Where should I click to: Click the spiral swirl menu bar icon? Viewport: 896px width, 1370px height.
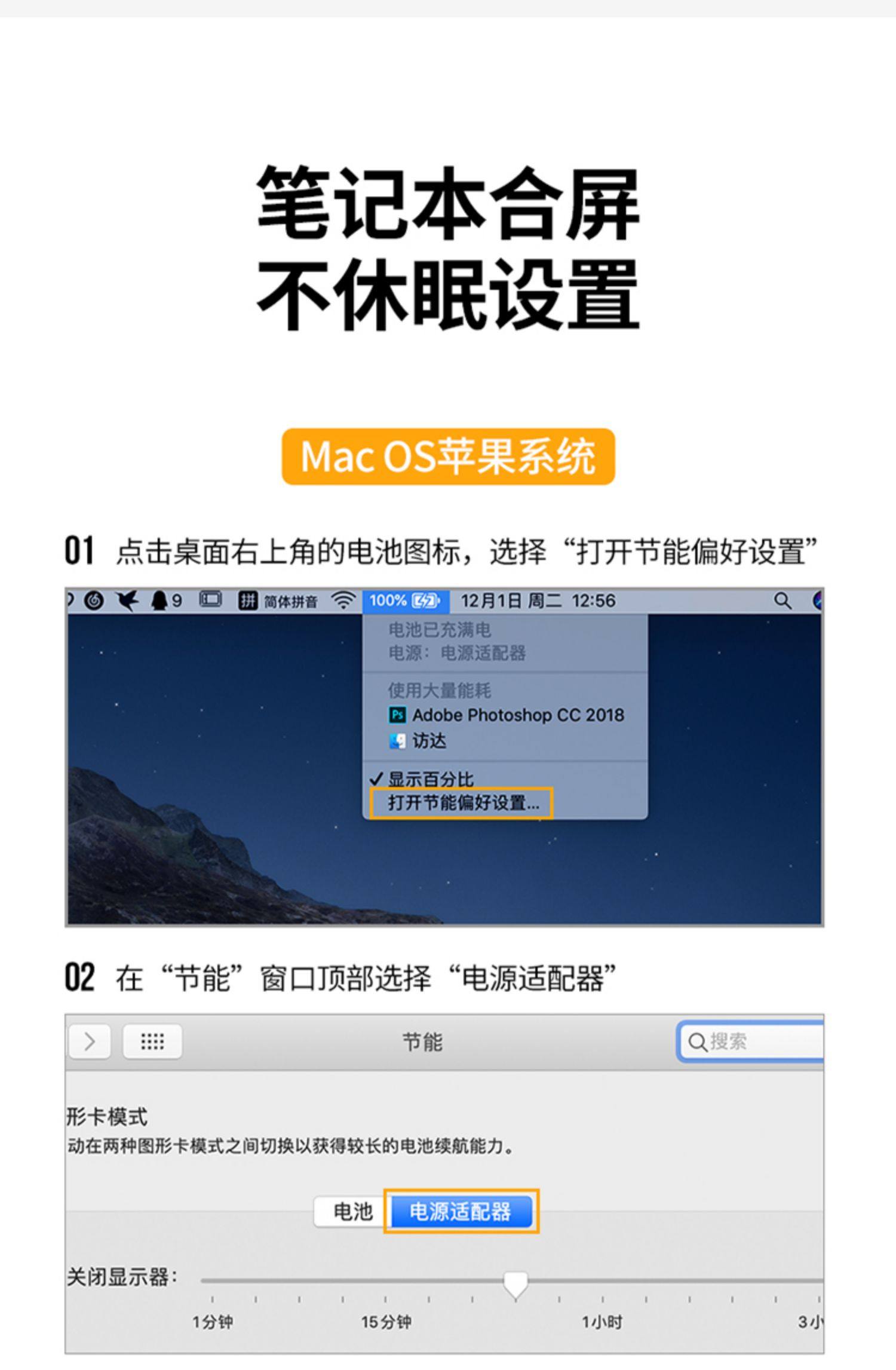click(x=94, y=600)
